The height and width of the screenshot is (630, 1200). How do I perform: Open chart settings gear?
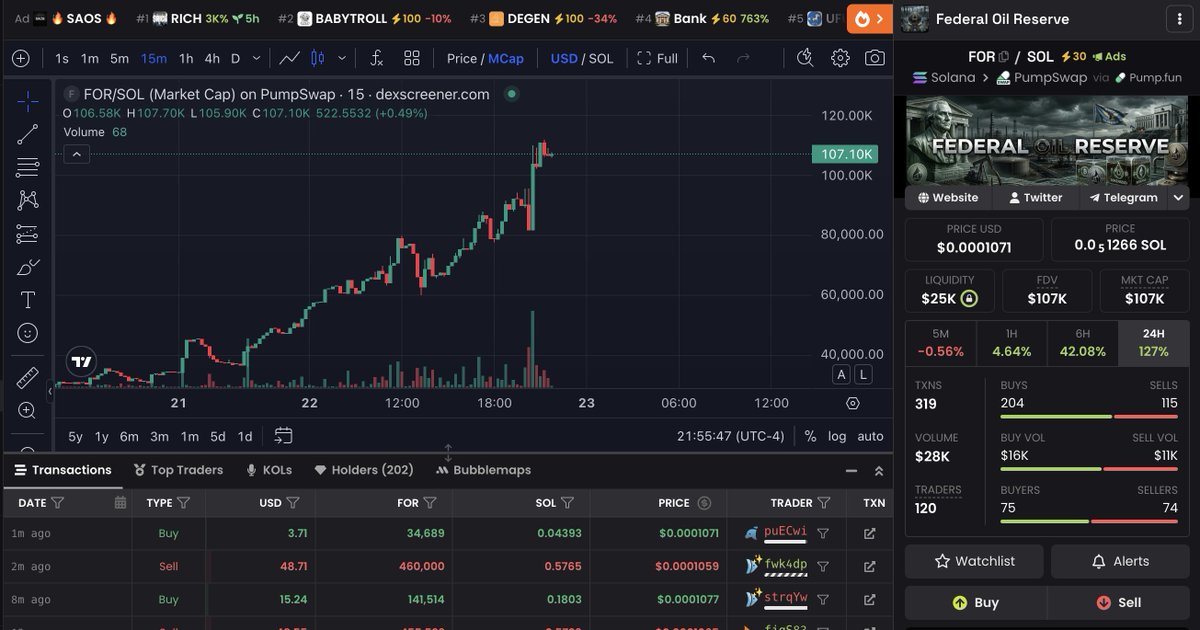click(x=840, y=58)
